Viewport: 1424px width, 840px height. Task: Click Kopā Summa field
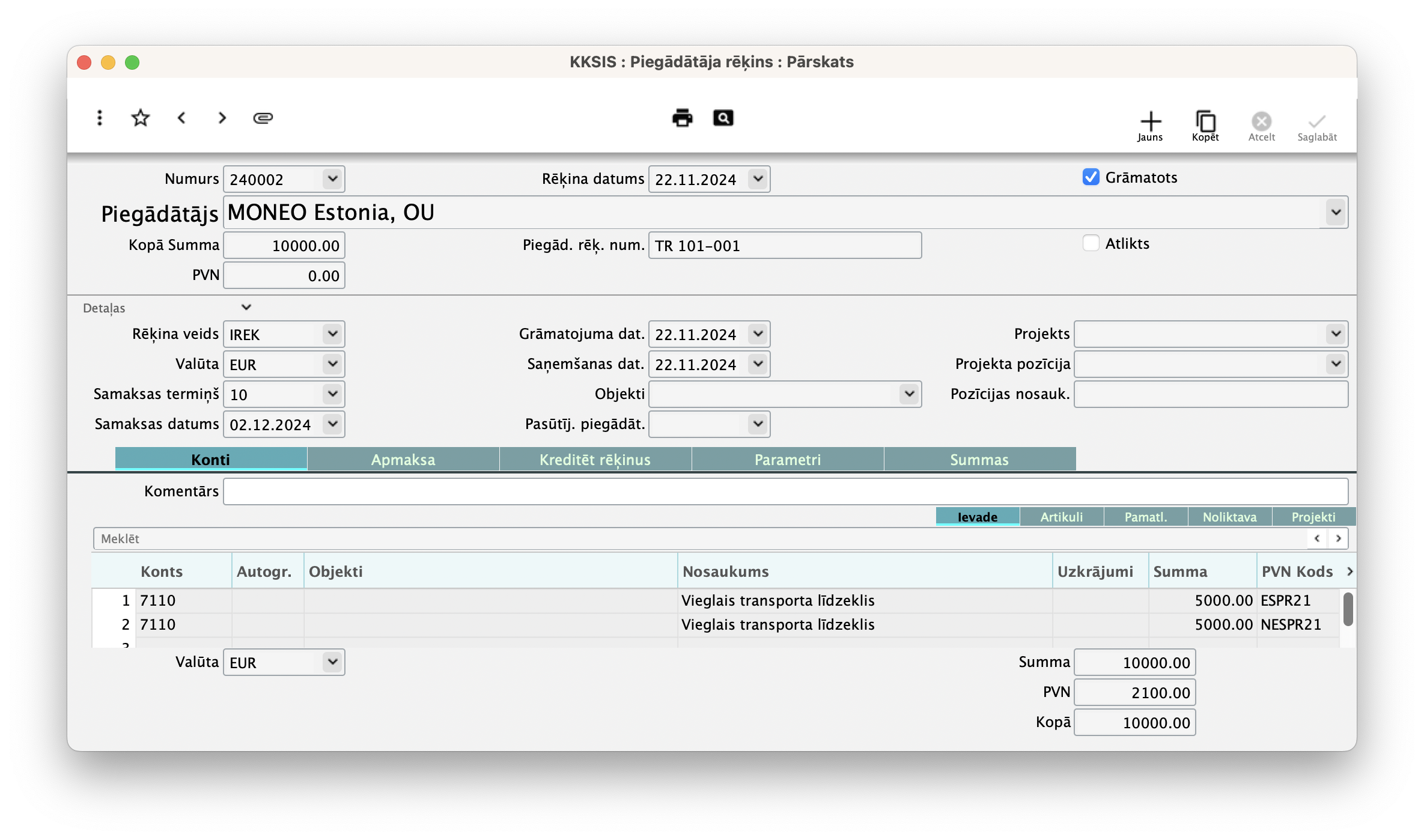(x=284, y=245)
